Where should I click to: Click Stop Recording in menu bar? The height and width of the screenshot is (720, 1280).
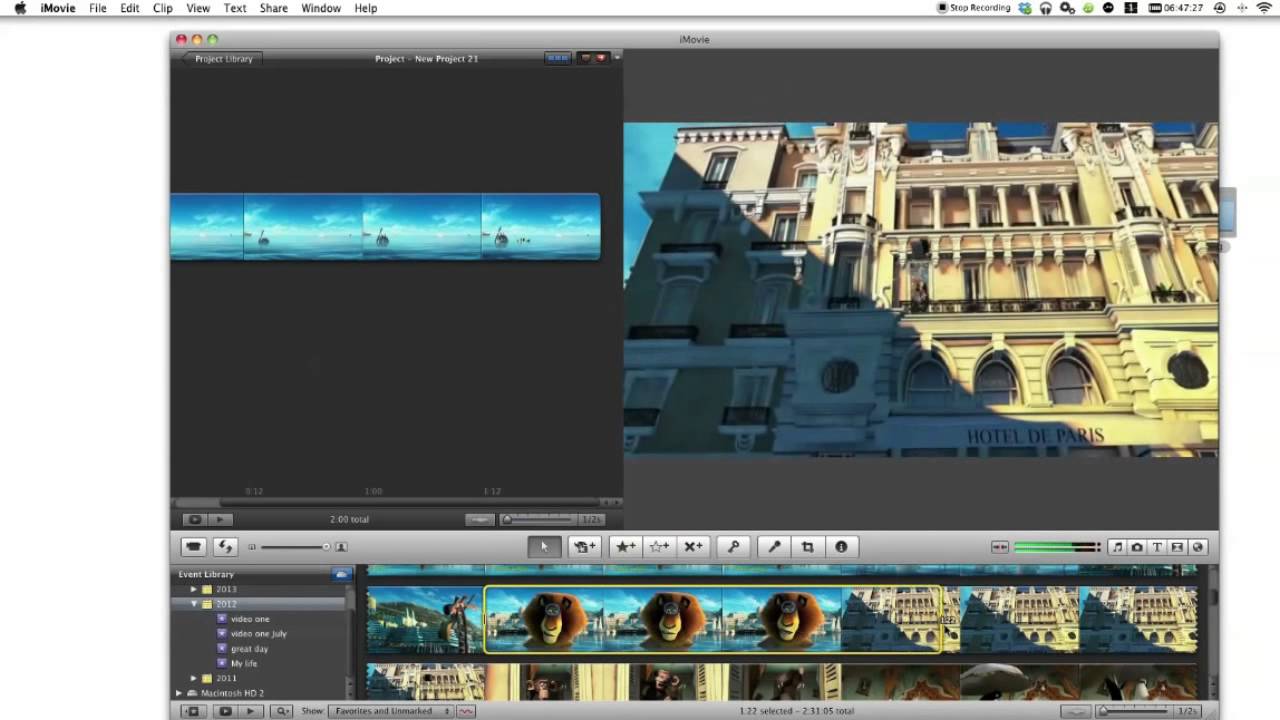point(974,8)
